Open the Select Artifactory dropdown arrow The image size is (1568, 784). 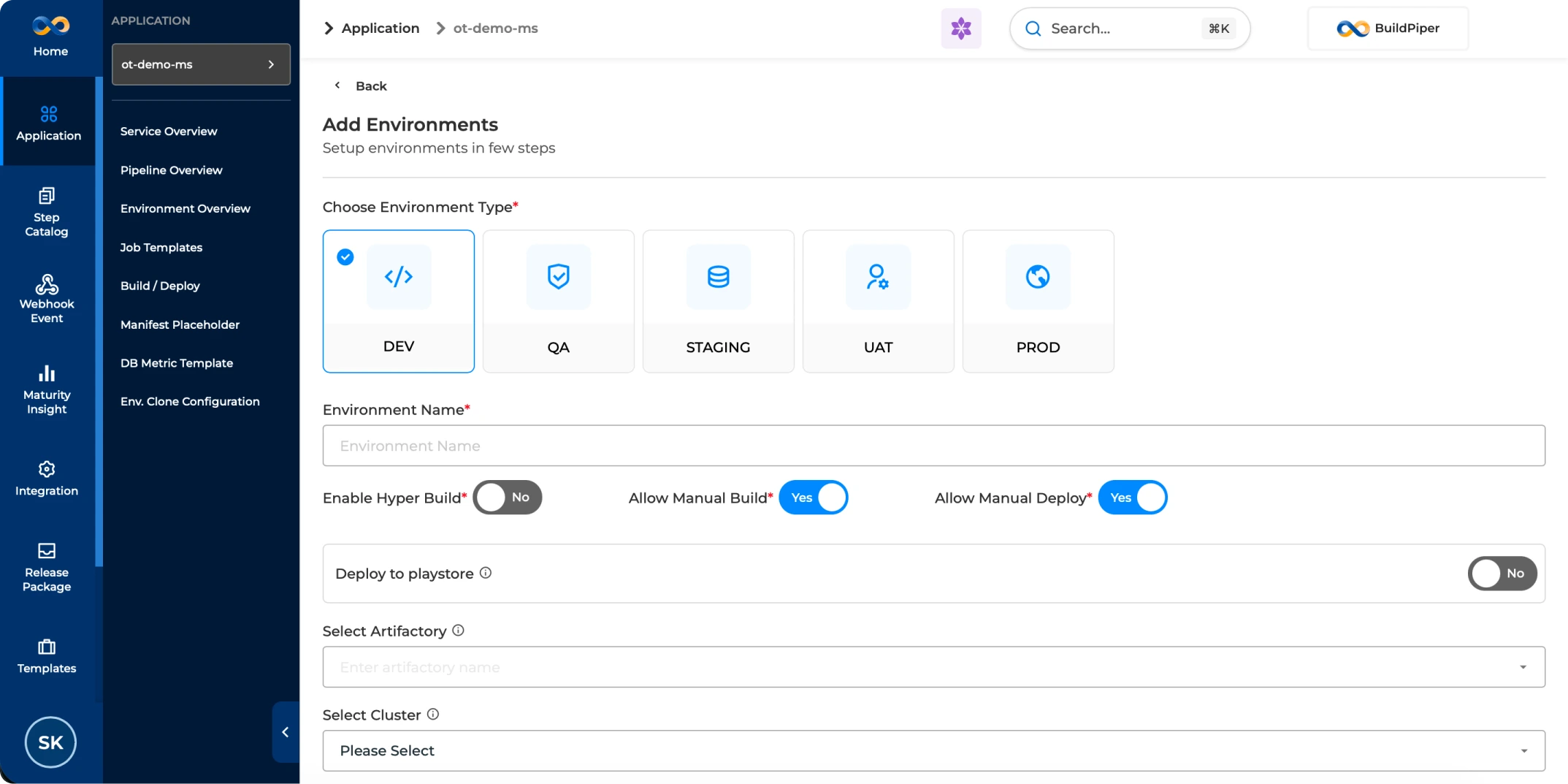pos(1523,667)
